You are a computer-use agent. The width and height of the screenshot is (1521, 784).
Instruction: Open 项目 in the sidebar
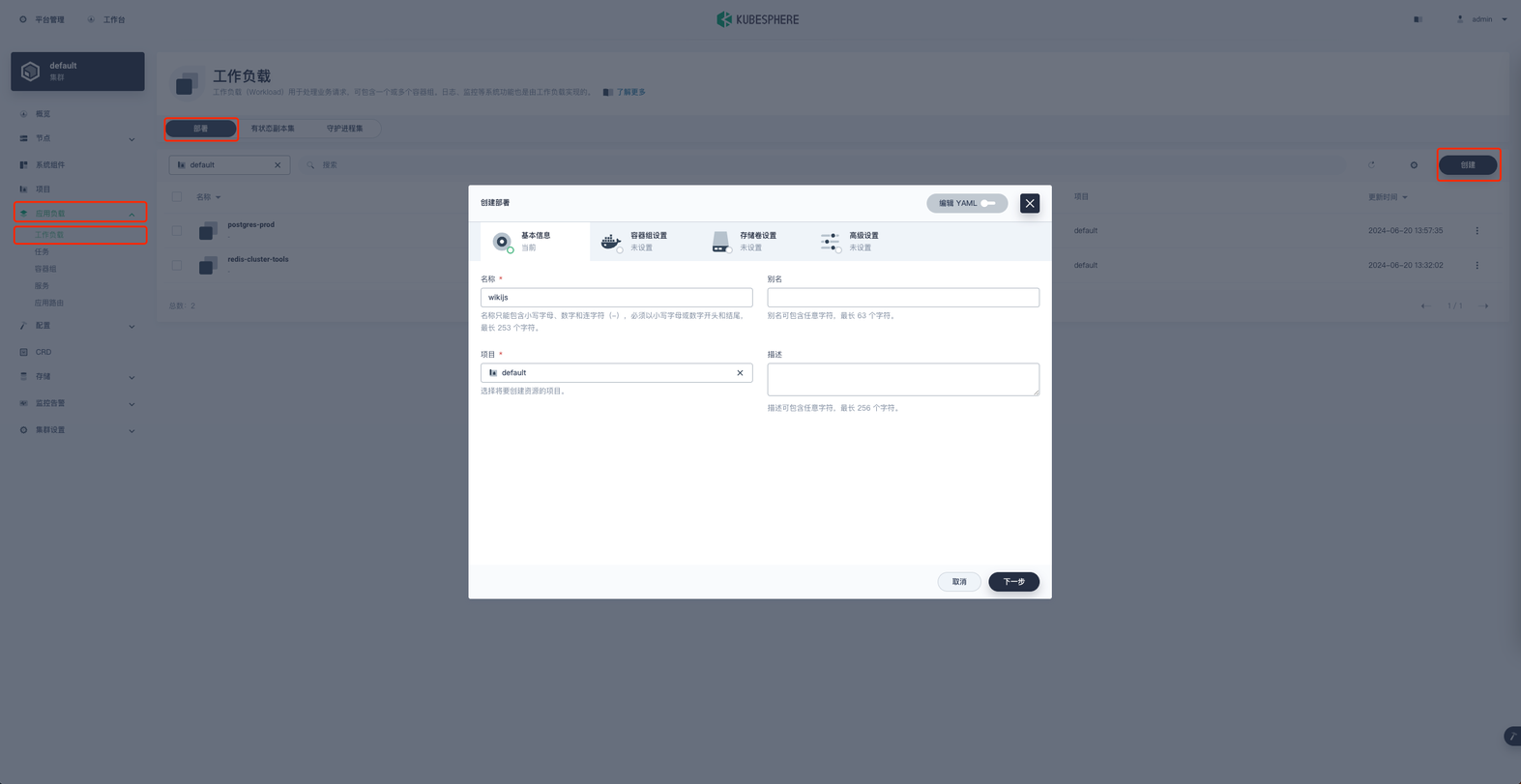[x=43, y=189]
